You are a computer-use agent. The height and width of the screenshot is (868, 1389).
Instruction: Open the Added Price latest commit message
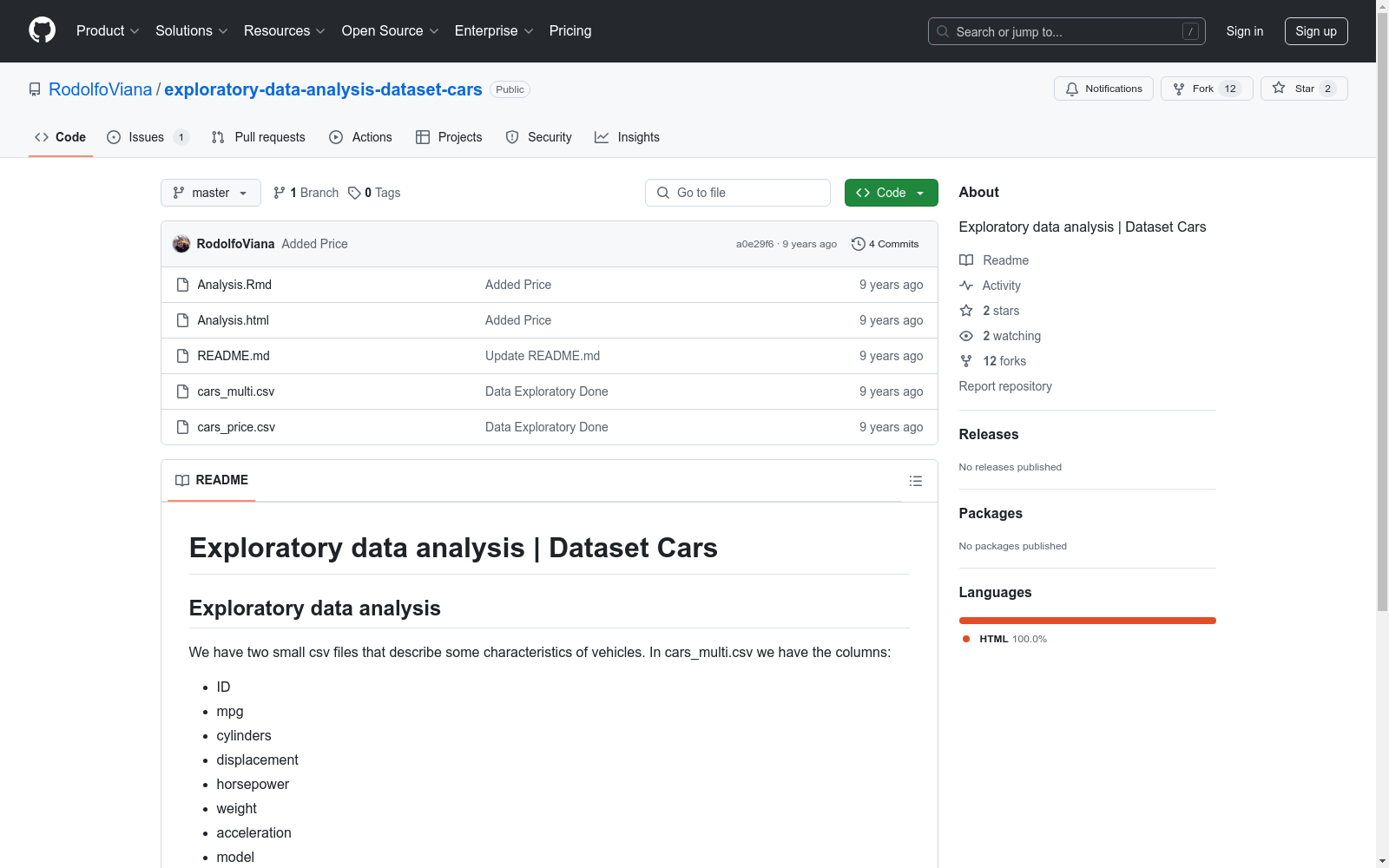click(314, 244)
